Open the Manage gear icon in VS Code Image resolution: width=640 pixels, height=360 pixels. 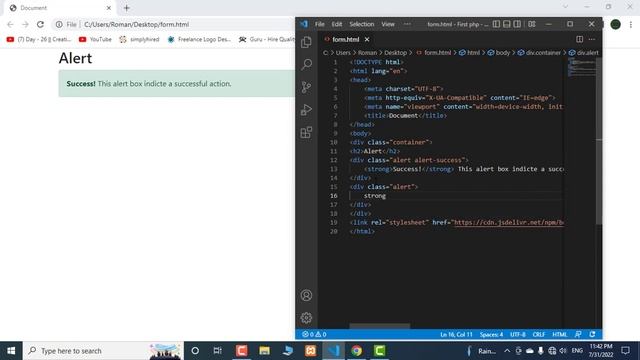pos(306,318)
